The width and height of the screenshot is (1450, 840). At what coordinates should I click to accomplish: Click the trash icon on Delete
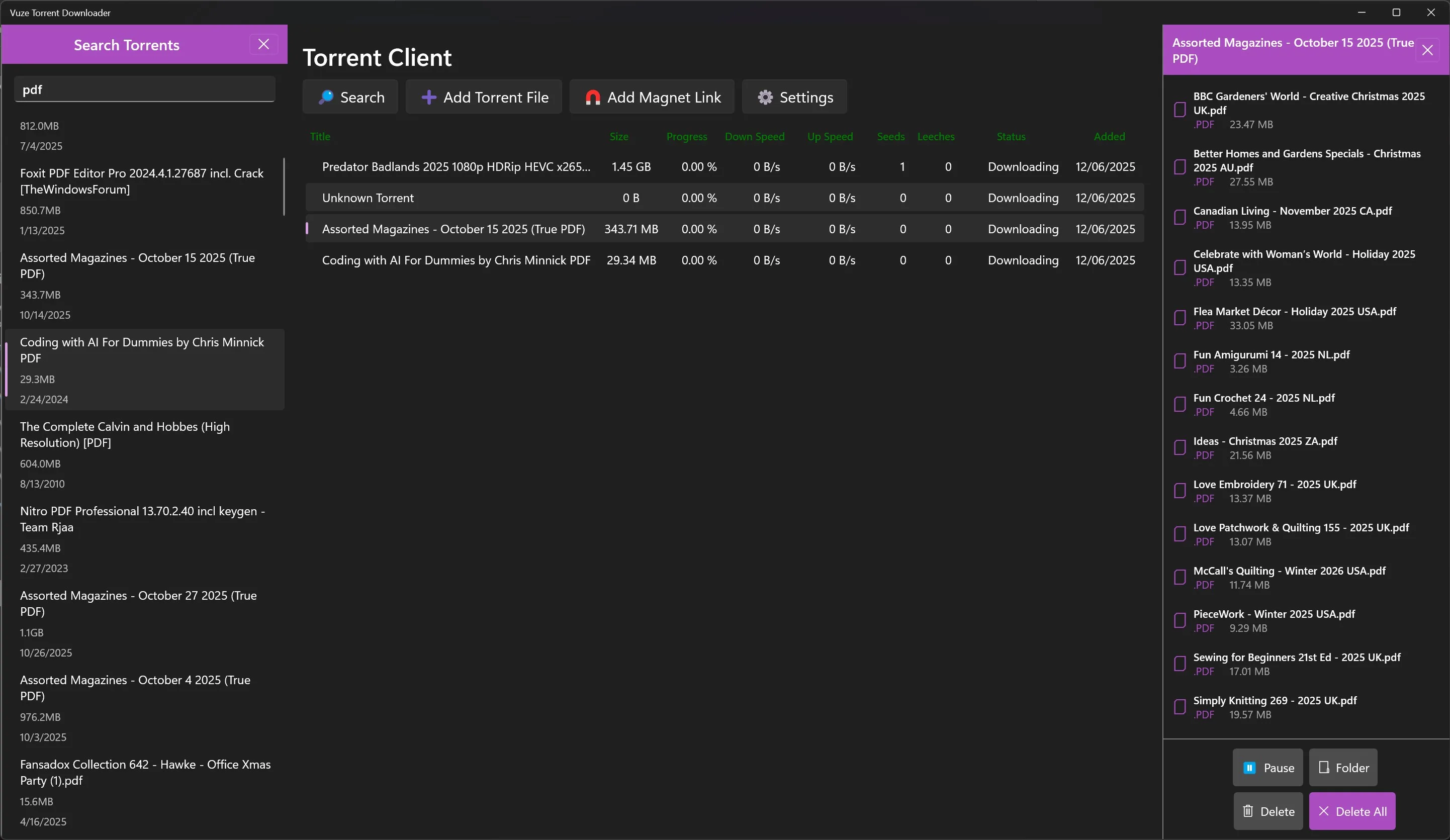[x=1248, y=811]
